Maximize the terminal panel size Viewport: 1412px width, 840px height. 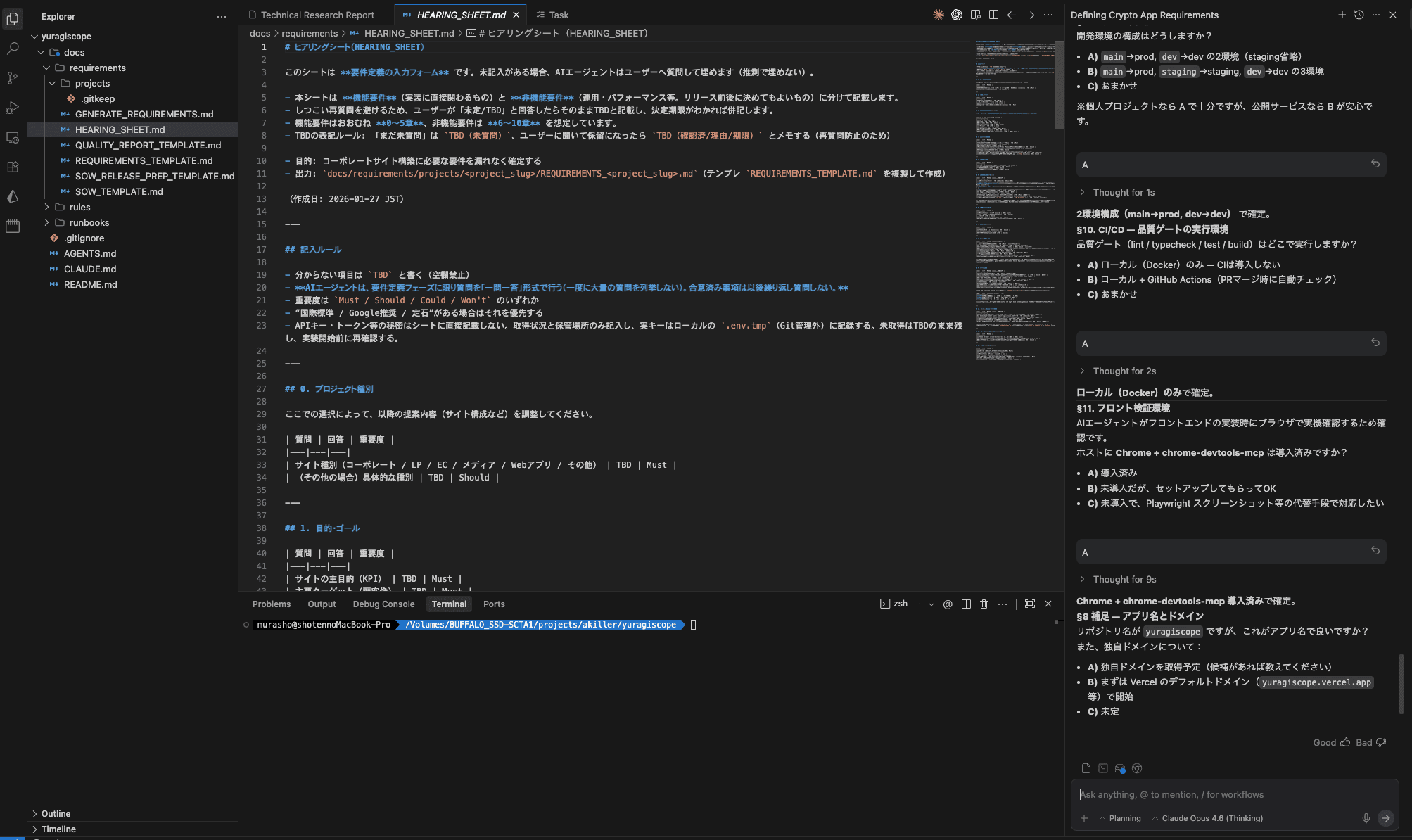pos(1030,604)
